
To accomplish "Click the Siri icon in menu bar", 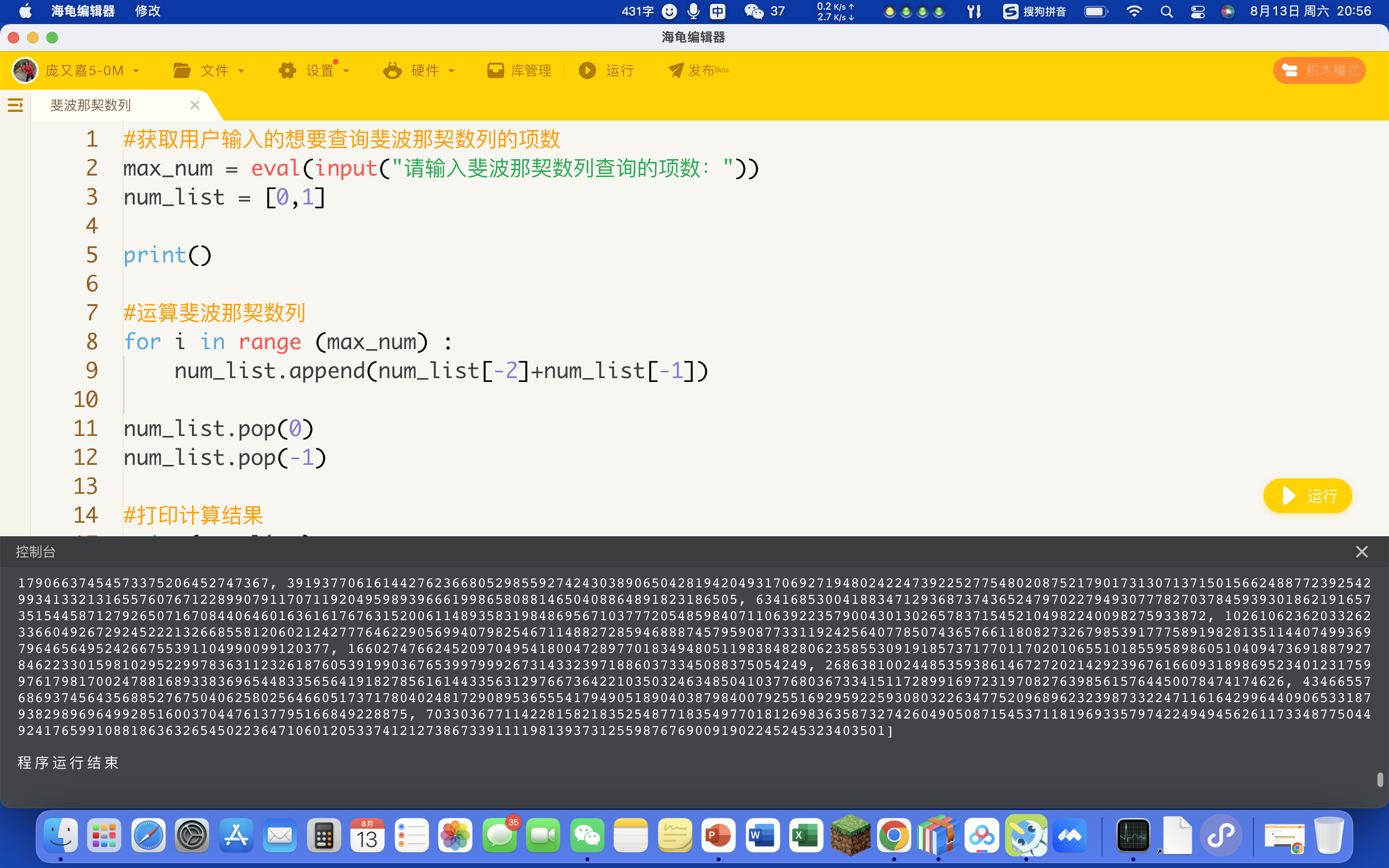I will [x=1228, y=11].
